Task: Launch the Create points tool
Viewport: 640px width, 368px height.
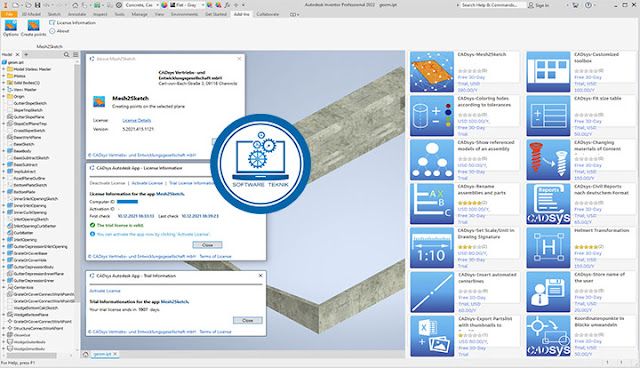Action: click(33, 28)
